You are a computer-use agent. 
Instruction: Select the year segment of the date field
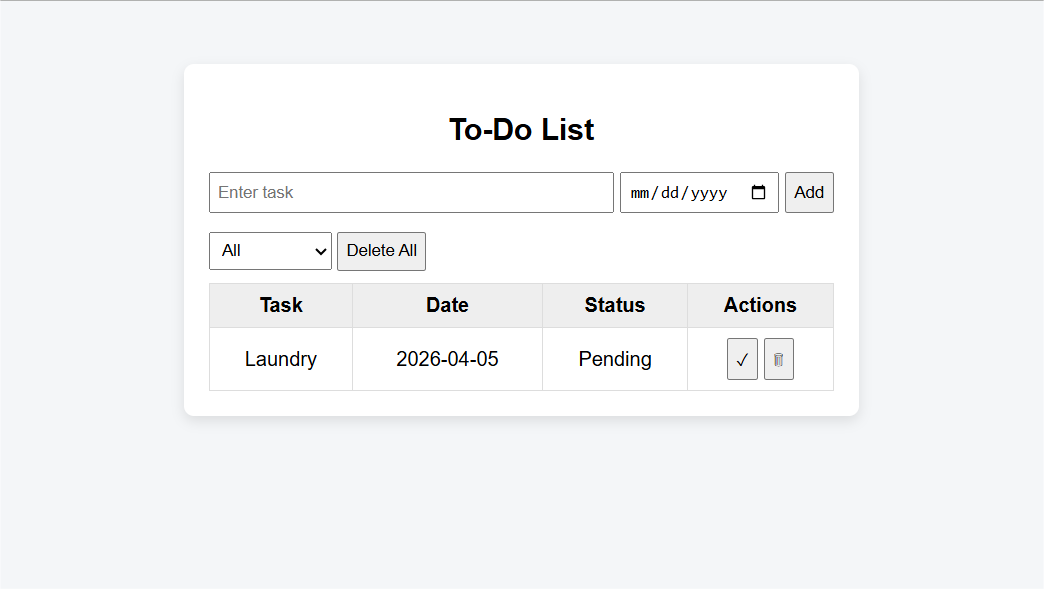pos(709,193)
